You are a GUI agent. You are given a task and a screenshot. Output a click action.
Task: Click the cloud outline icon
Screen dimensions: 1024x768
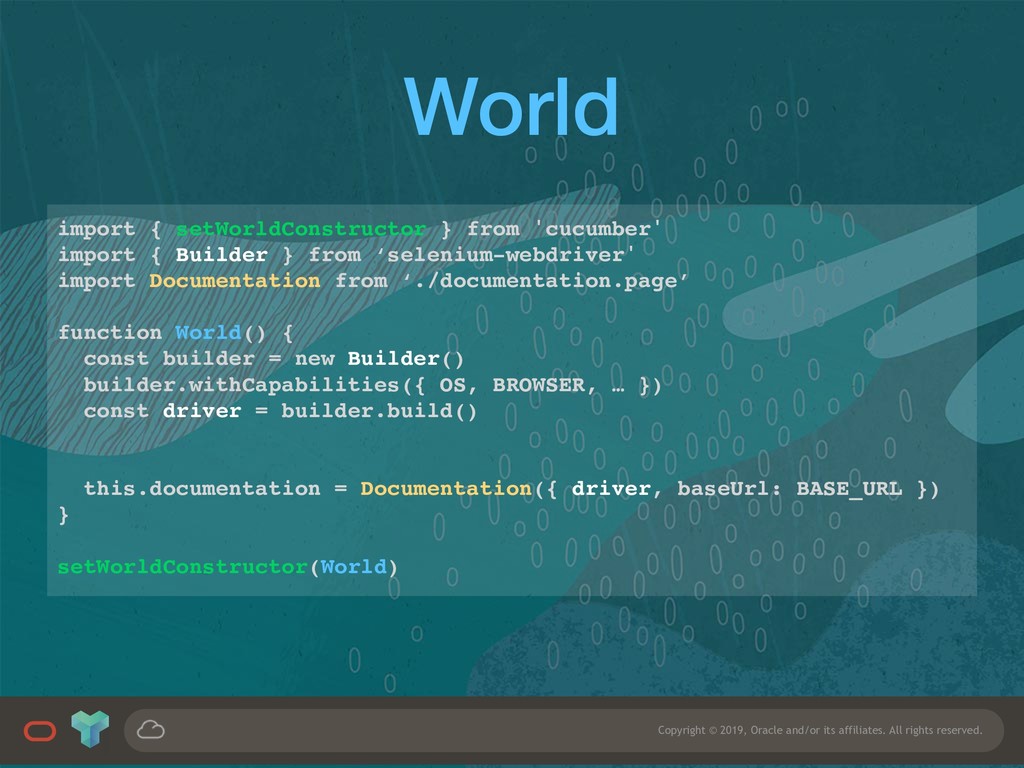151,729
